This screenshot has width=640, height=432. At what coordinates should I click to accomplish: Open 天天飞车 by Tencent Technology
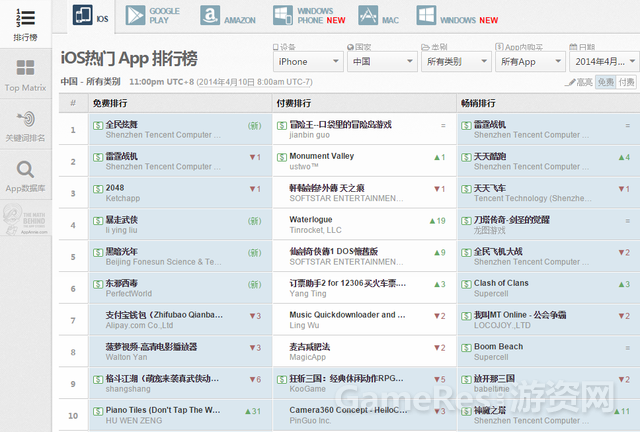pyautogui.click(x=490, y=188)
